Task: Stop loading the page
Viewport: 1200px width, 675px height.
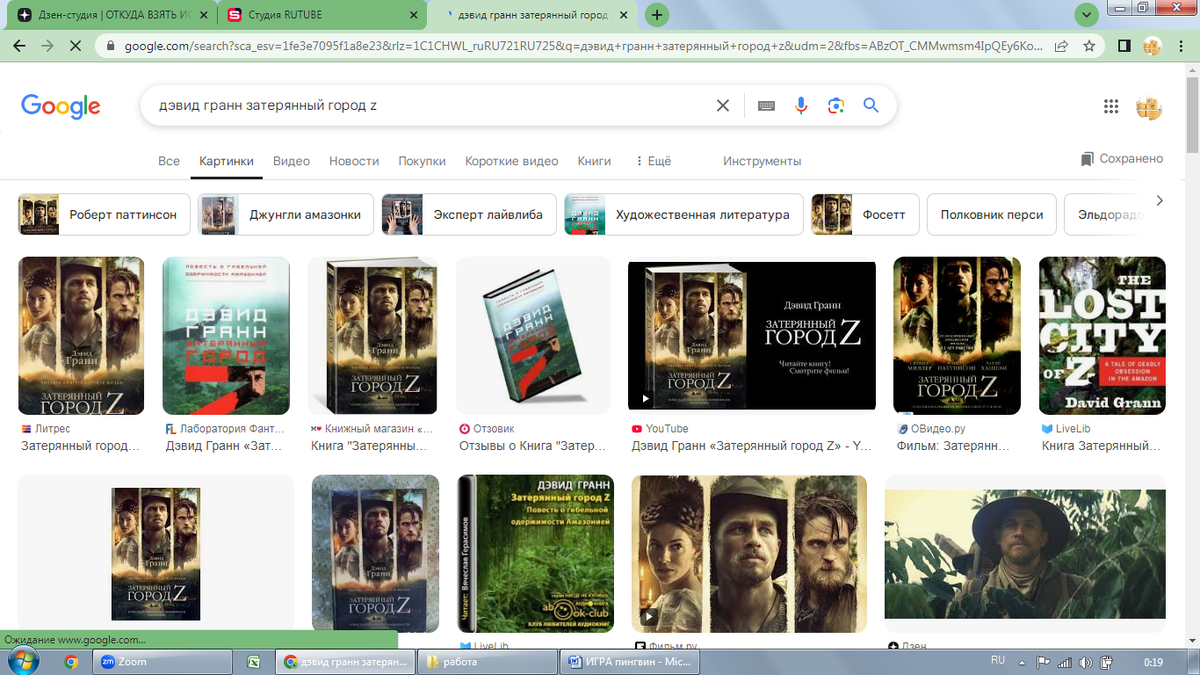Action: click(75, 46)
